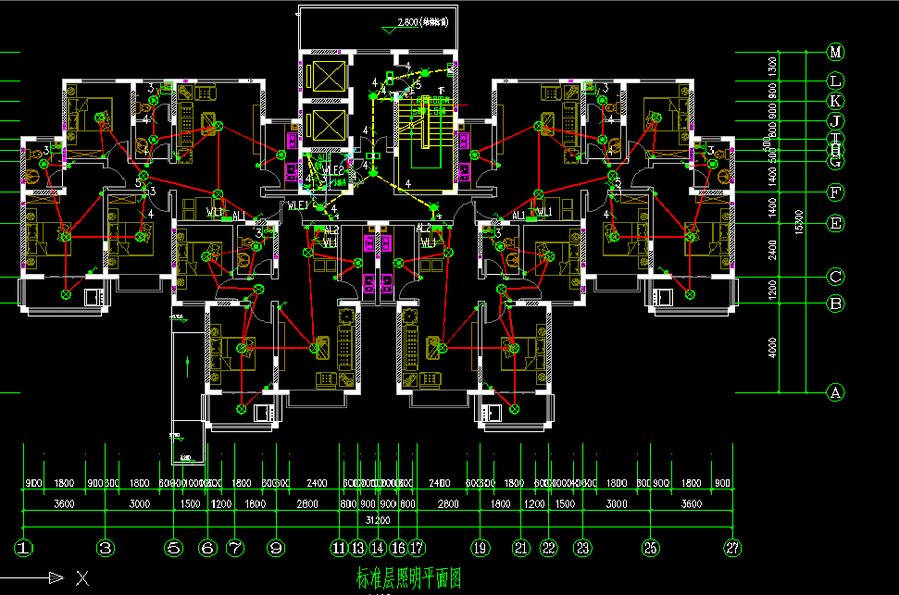Pick grid axis bubble letter M
This screenshot has width=899, height=595.
835,51
